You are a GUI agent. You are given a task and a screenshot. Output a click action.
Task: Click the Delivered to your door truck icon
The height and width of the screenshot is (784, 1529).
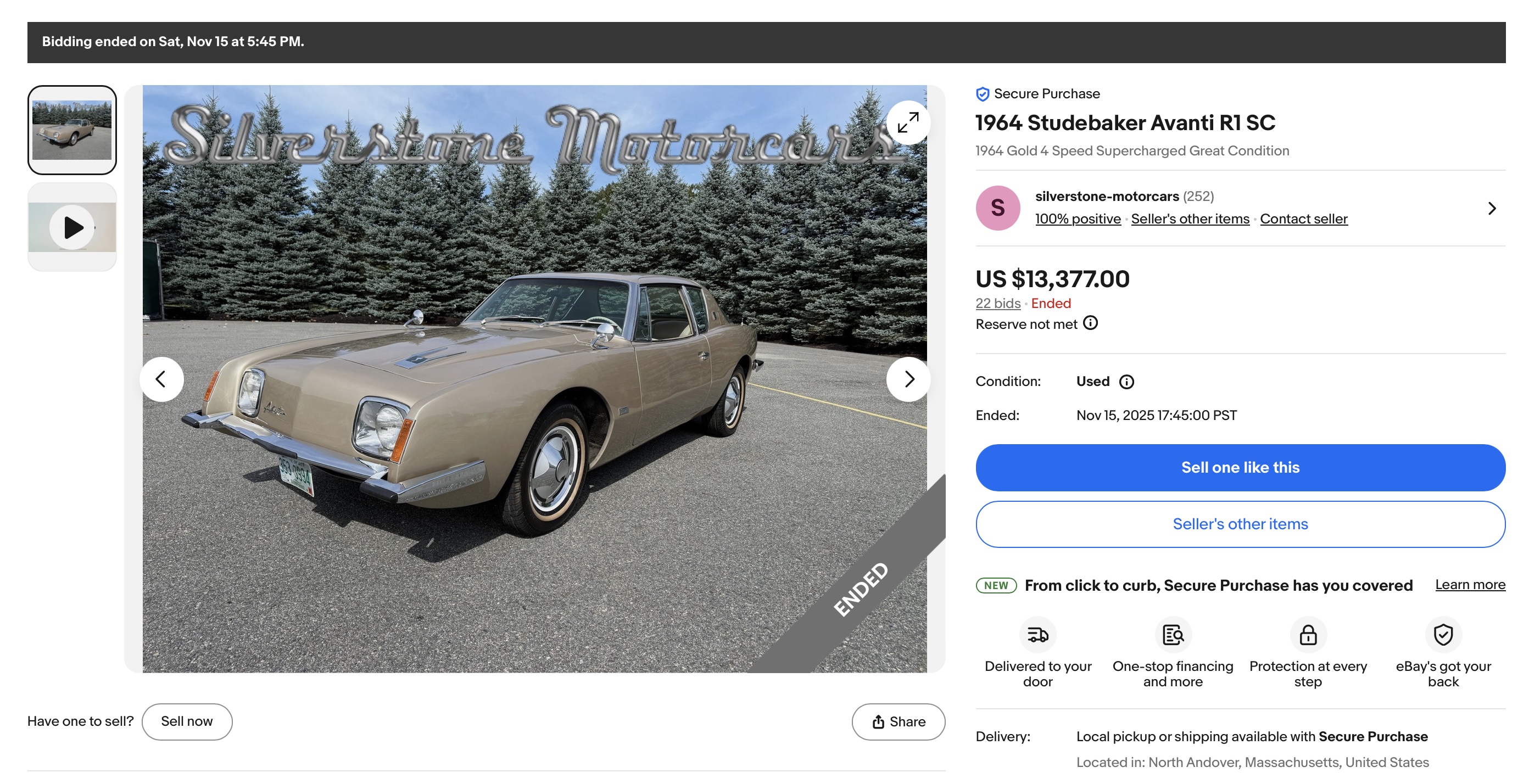click(x=1037, y=635)
